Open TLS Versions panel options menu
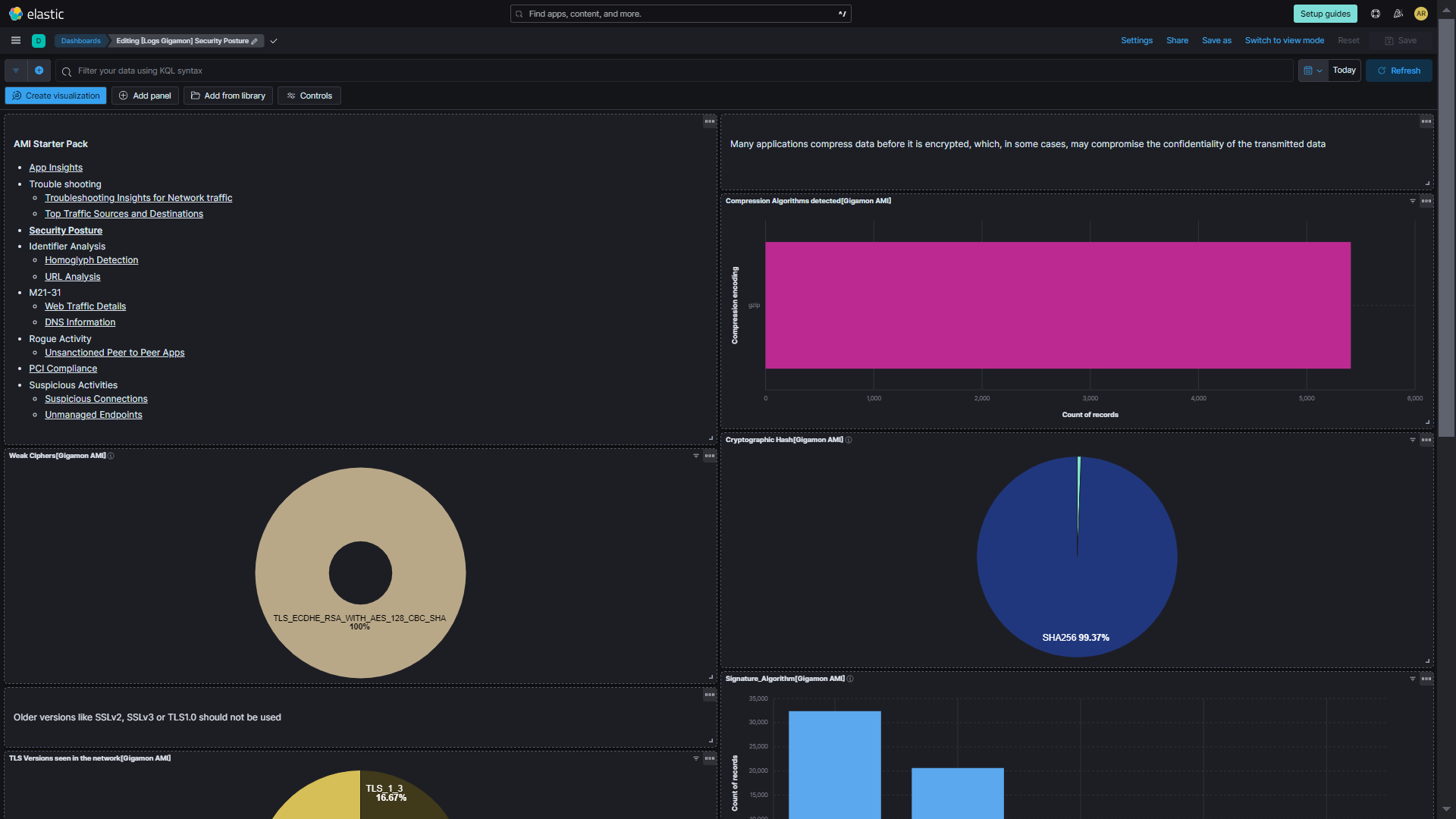Image resolution: width=1456 pixels, height=819 pixels. click(x=710, y=758)
